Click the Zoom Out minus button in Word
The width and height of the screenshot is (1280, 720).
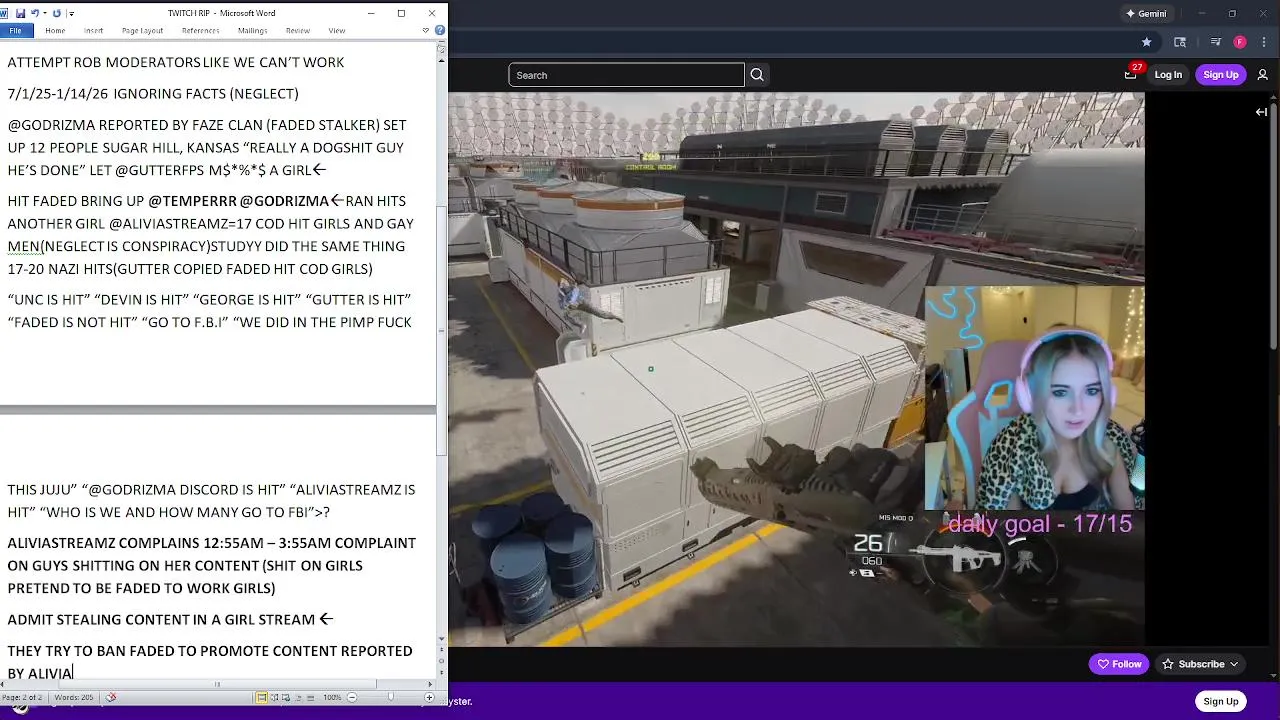(x=353, y=697)
